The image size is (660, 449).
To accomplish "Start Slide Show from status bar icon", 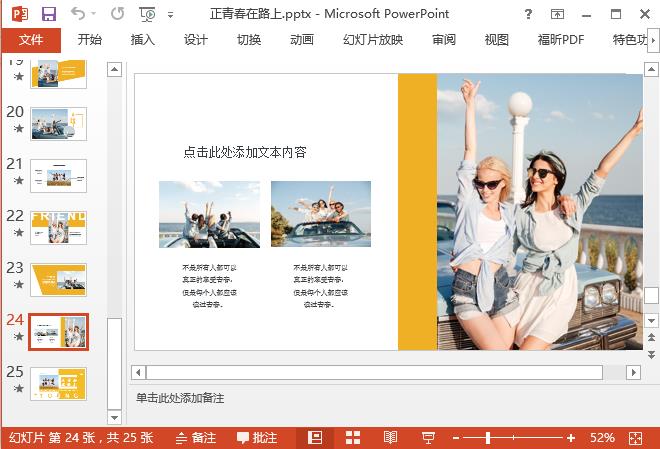I will click(428, 438).
